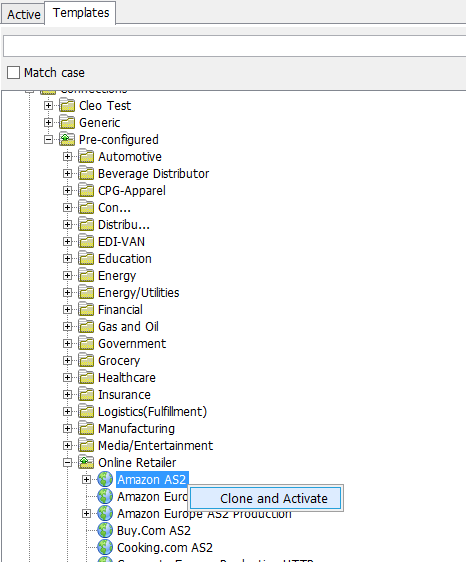
Task: Click the EDI-VAN folder icon
Action: click(86, 242)
